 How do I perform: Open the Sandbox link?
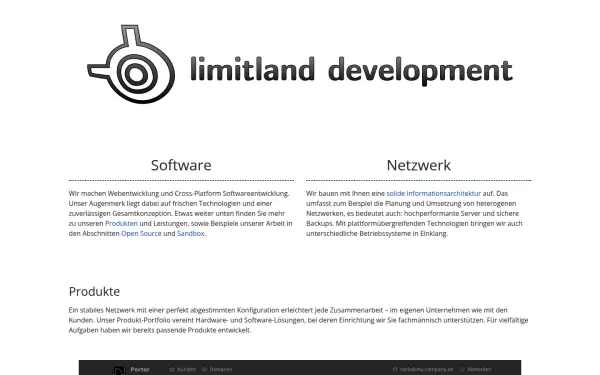click(x=191, y=233)
